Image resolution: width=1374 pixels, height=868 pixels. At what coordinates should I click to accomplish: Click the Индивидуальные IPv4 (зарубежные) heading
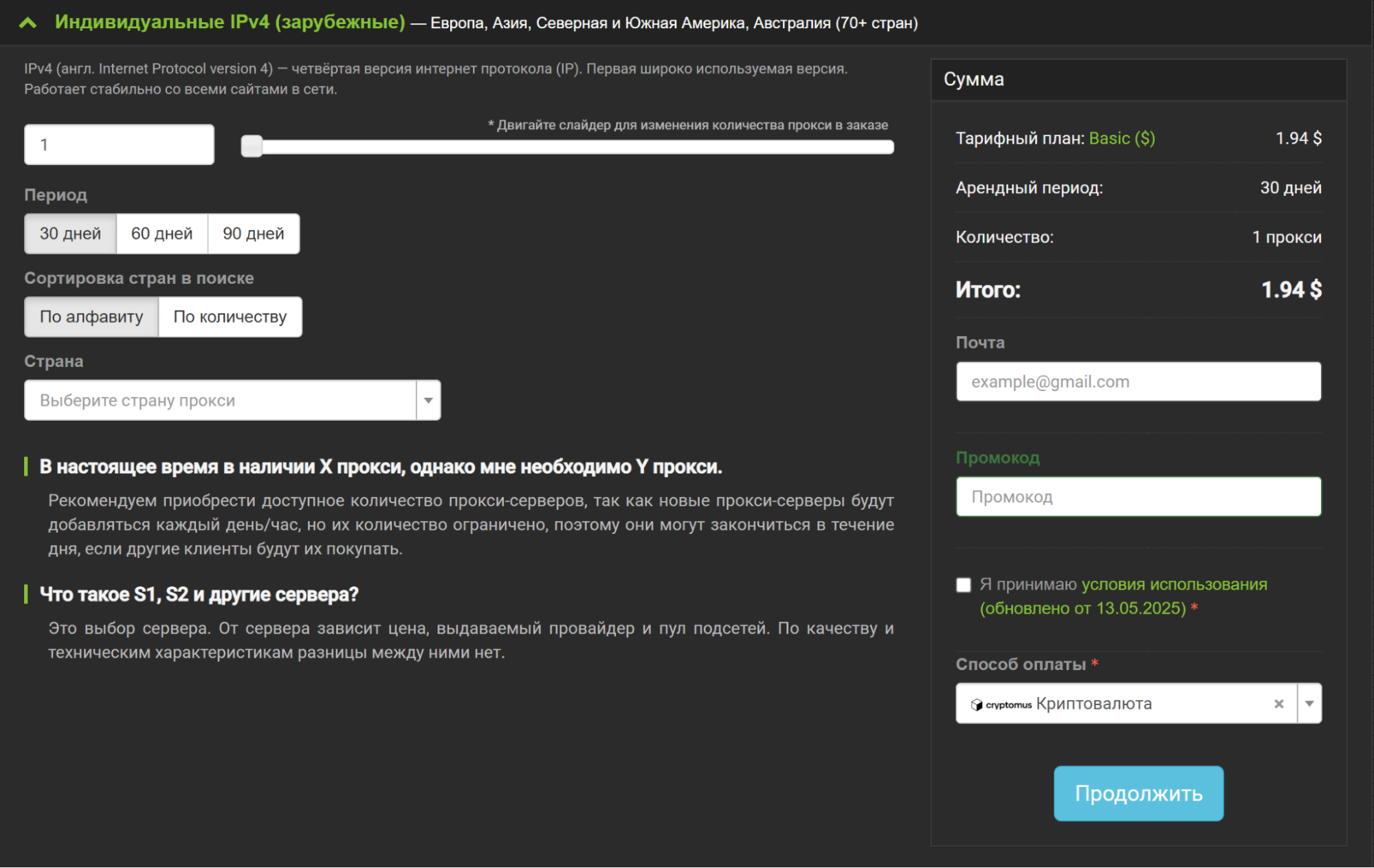[x=230, y=22]
